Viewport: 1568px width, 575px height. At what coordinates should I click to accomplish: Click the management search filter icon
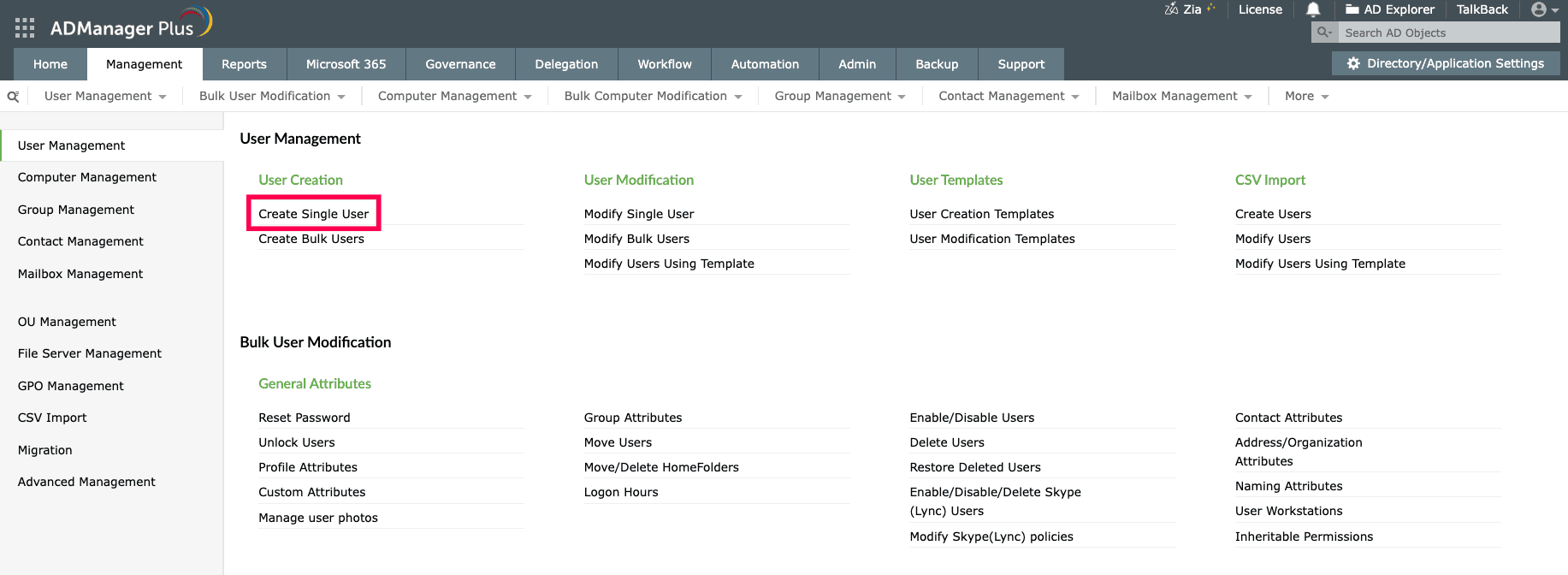click(x=13, y=97)
